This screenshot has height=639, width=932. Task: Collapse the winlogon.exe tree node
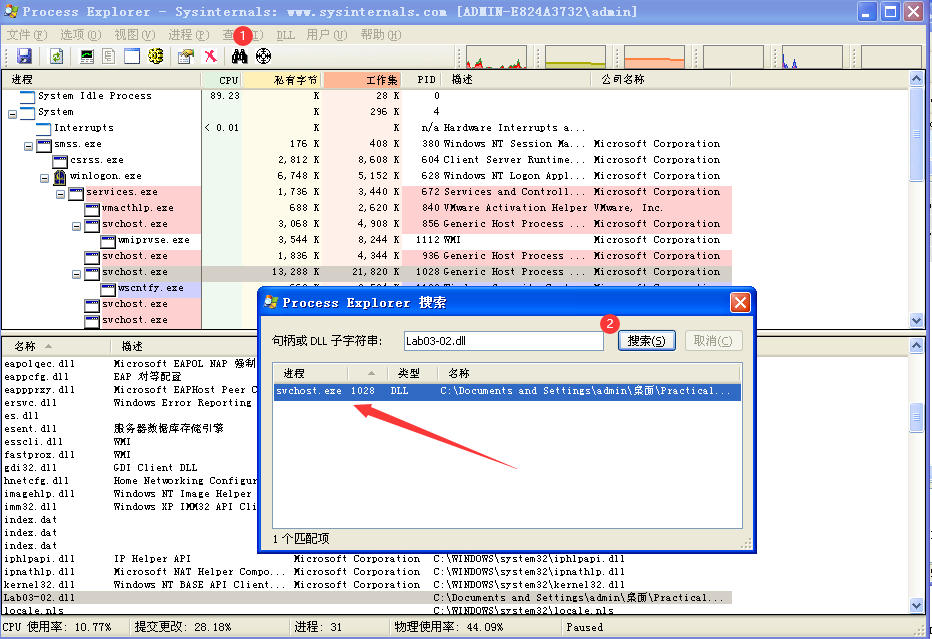(x=44, y=178)
